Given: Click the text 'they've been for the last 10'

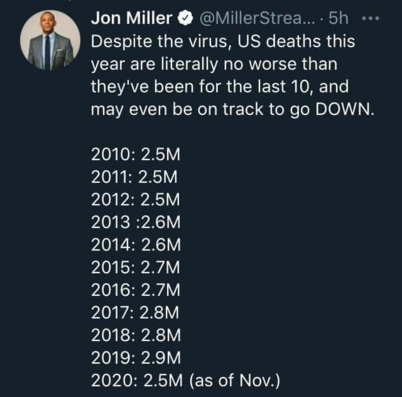Looking at the screenshot, I should click(202, 87).
